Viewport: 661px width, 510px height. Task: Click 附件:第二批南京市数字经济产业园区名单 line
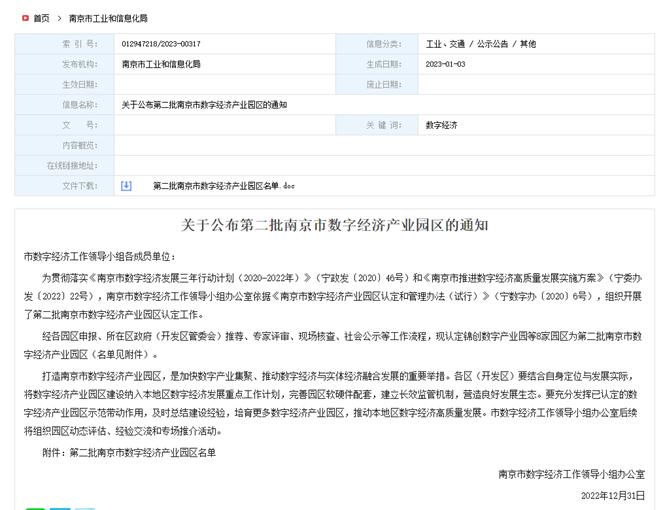[x=129, y=453]
